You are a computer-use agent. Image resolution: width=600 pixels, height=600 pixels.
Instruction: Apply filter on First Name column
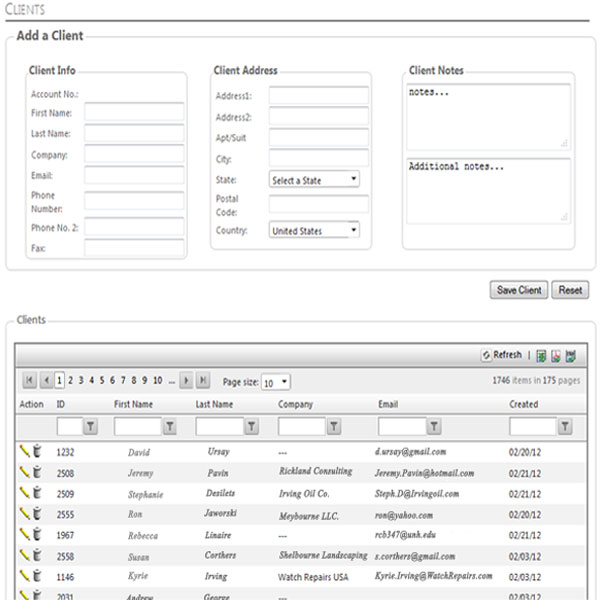170,426
